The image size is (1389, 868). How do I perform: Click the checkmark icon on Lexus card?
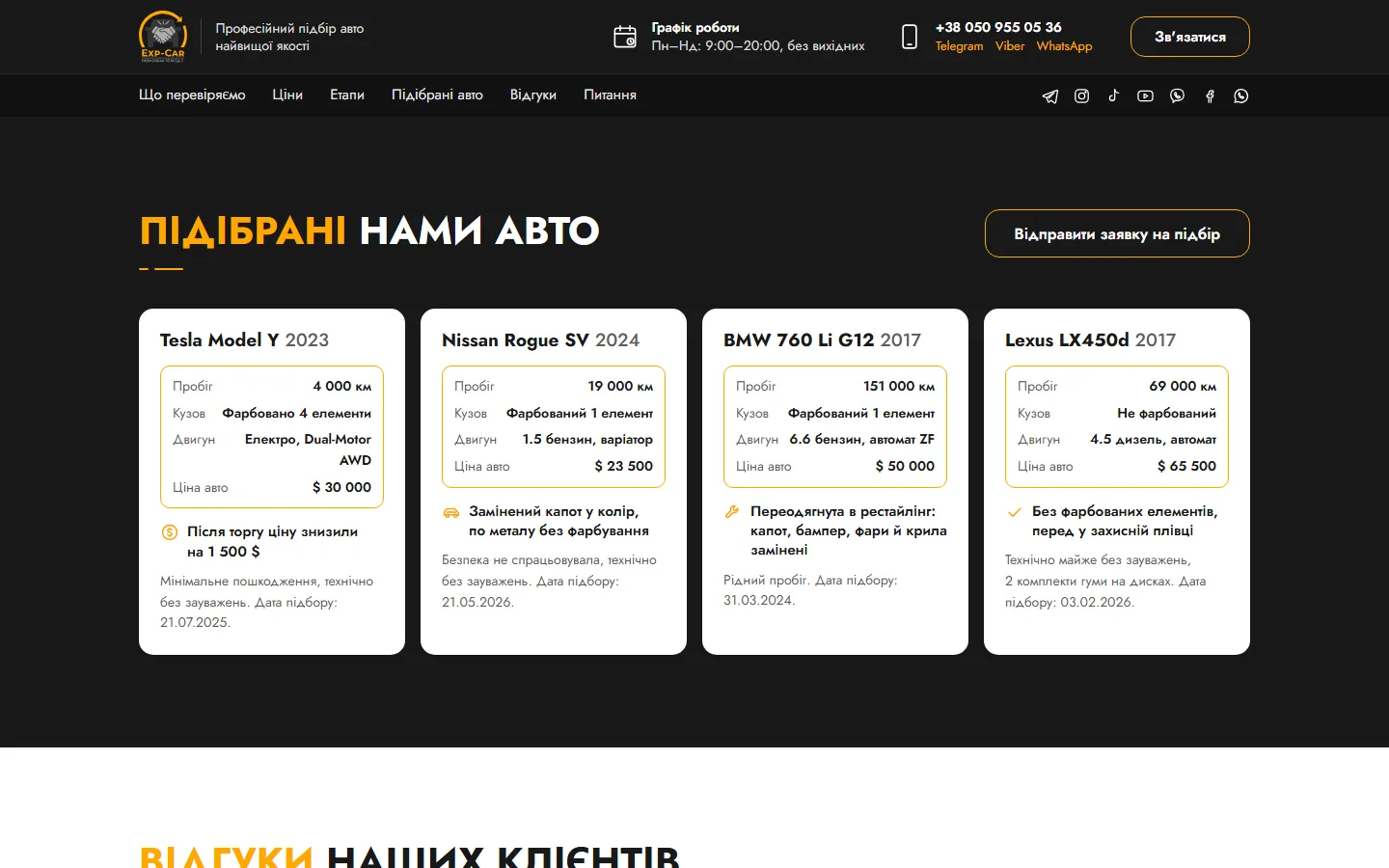(x=1014, y=512)
